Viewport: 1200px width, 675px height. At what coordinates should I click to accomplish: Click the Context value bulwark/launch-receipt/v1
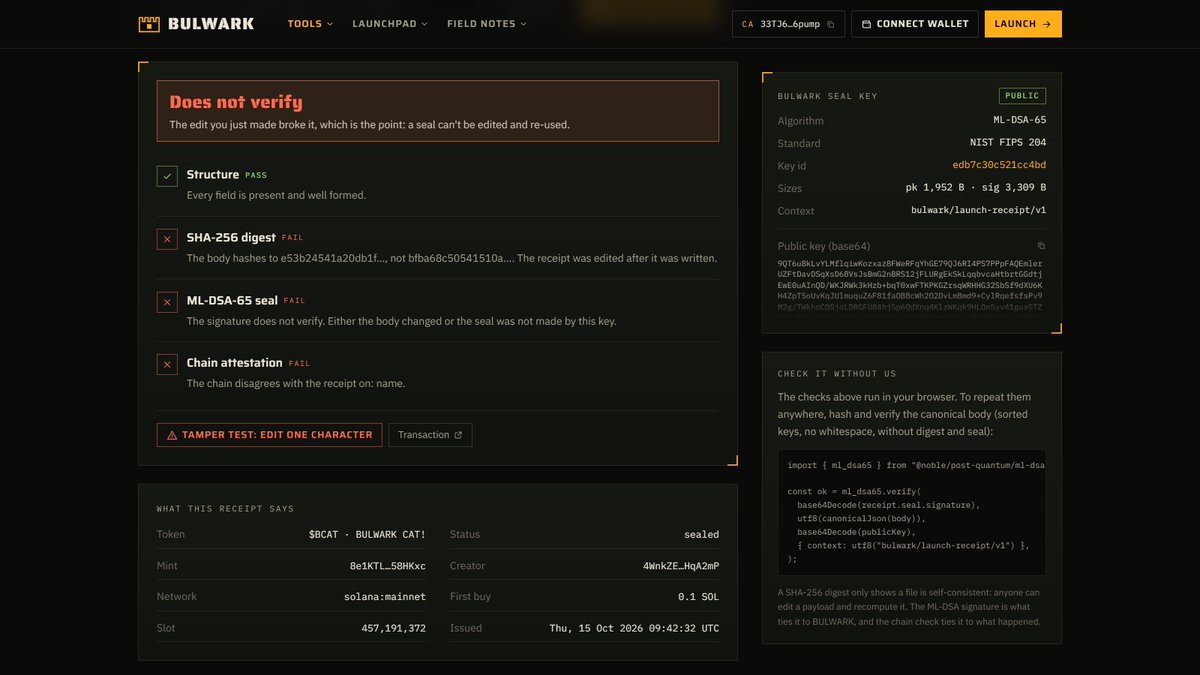(x=979, y=211)
